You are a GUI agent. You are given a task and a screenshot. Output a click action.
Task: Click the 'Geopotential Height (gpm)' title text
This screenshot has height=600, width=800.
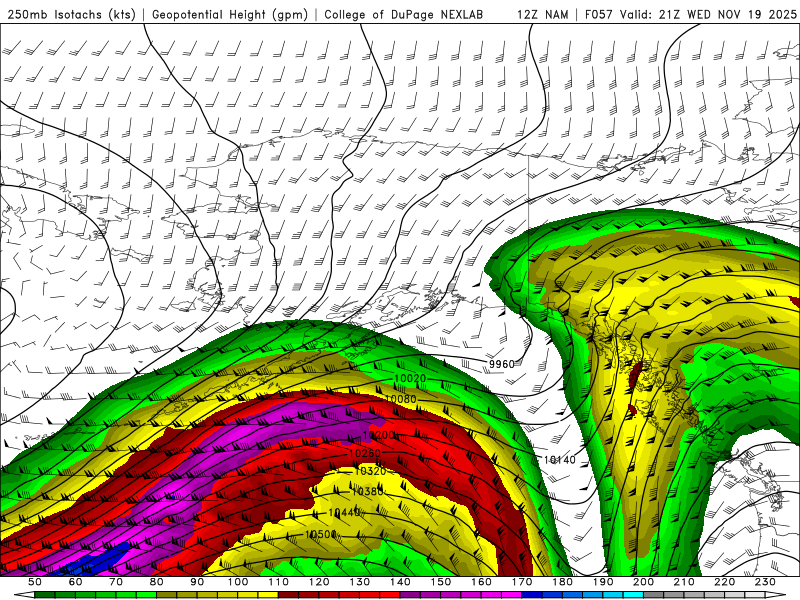[x=230, y=14]
